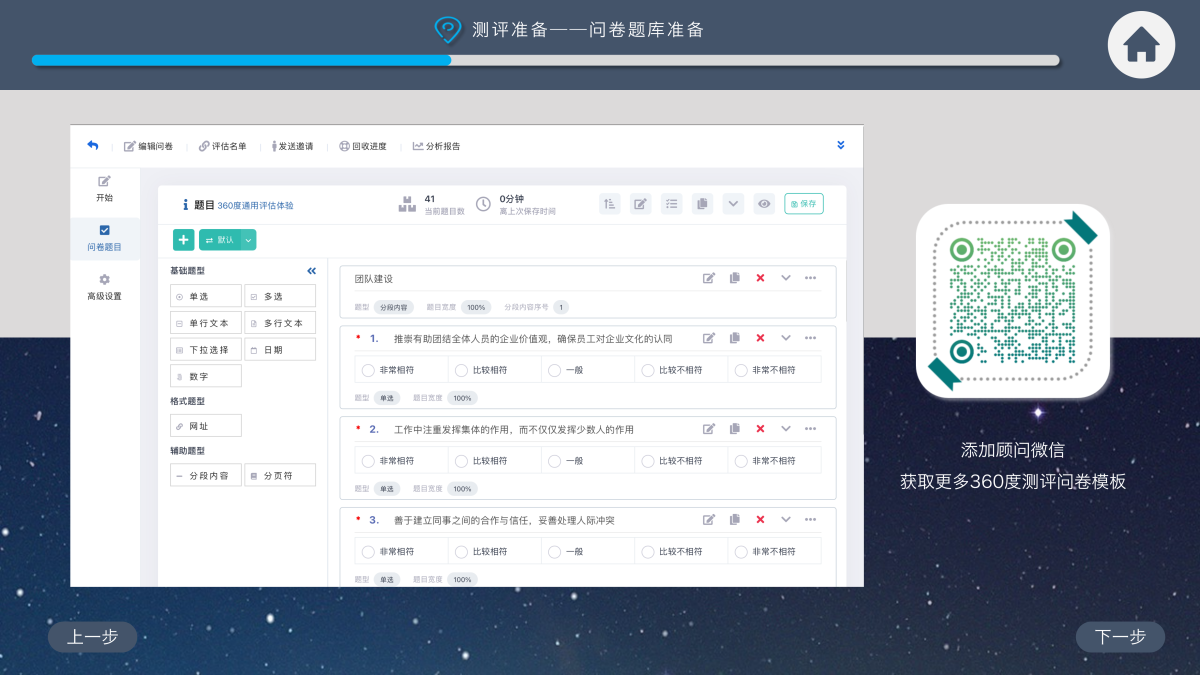
Task: Edit the 团队建设 section
Action: coord(709,278)
